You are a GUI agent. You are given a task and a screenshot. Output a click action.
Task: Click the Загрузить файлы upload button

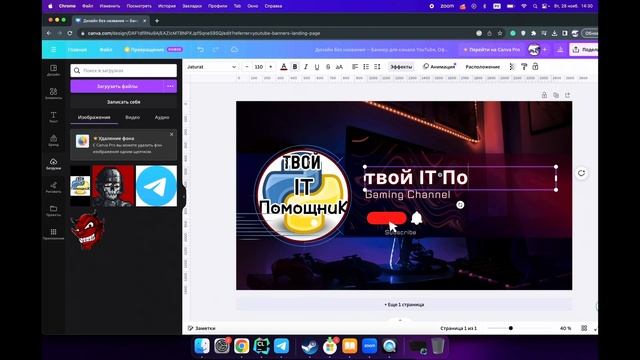click(117, 86)
